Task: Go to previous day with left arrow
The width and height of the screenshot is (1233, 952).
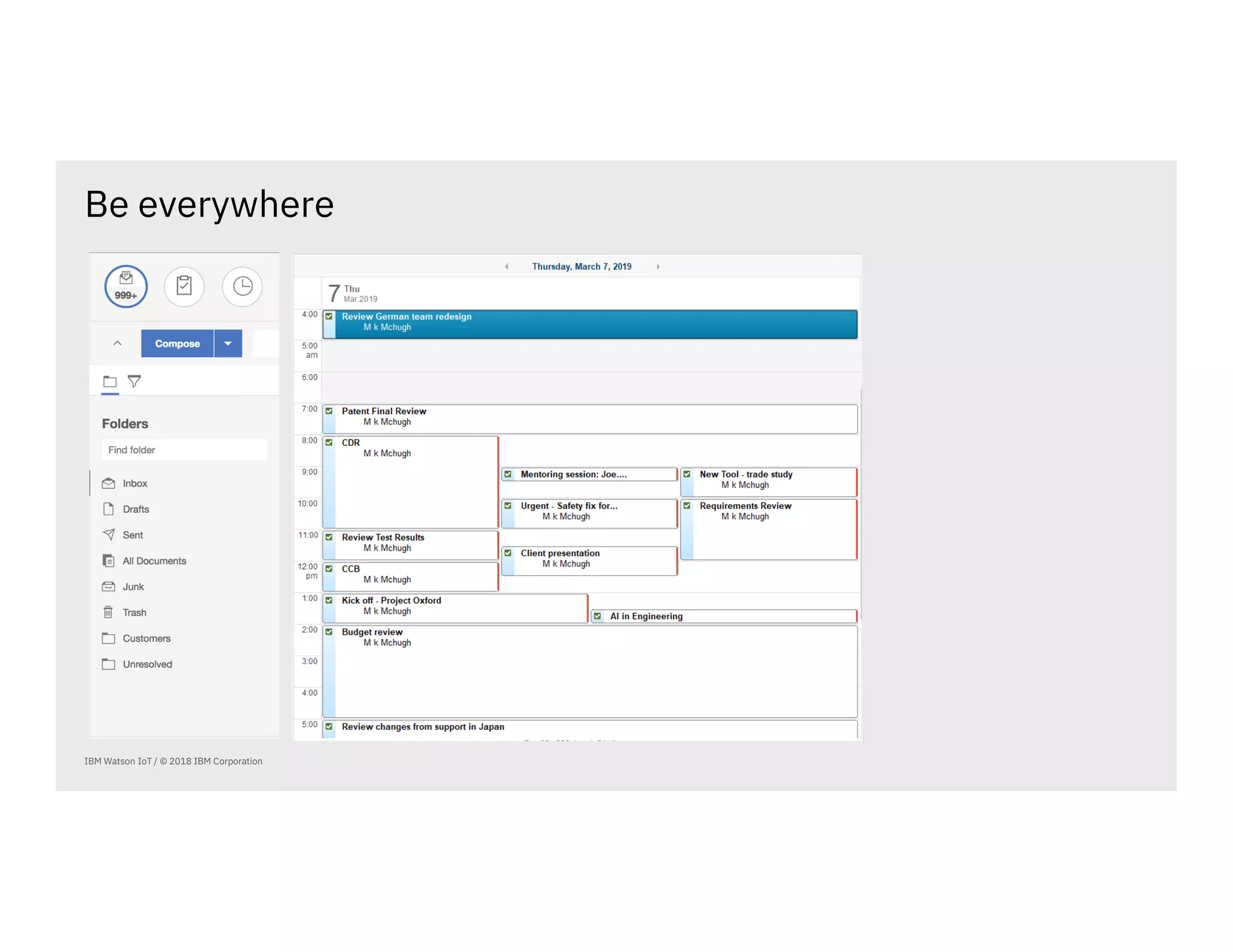Action: (507, 267)
